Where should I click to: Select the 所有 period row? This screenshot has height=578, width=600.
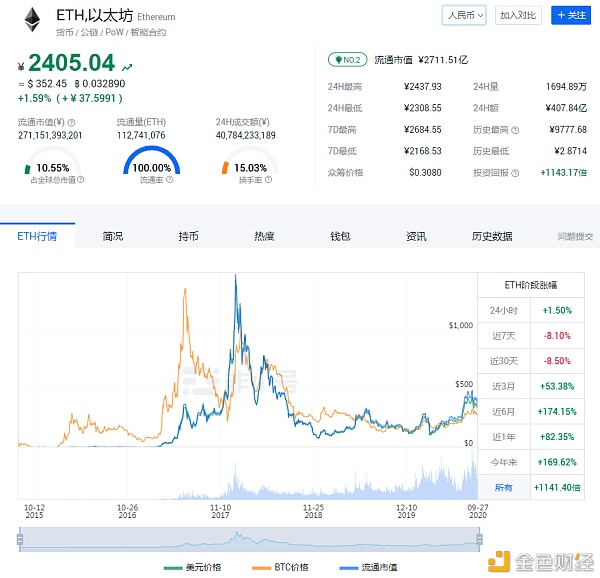point(531,487)
